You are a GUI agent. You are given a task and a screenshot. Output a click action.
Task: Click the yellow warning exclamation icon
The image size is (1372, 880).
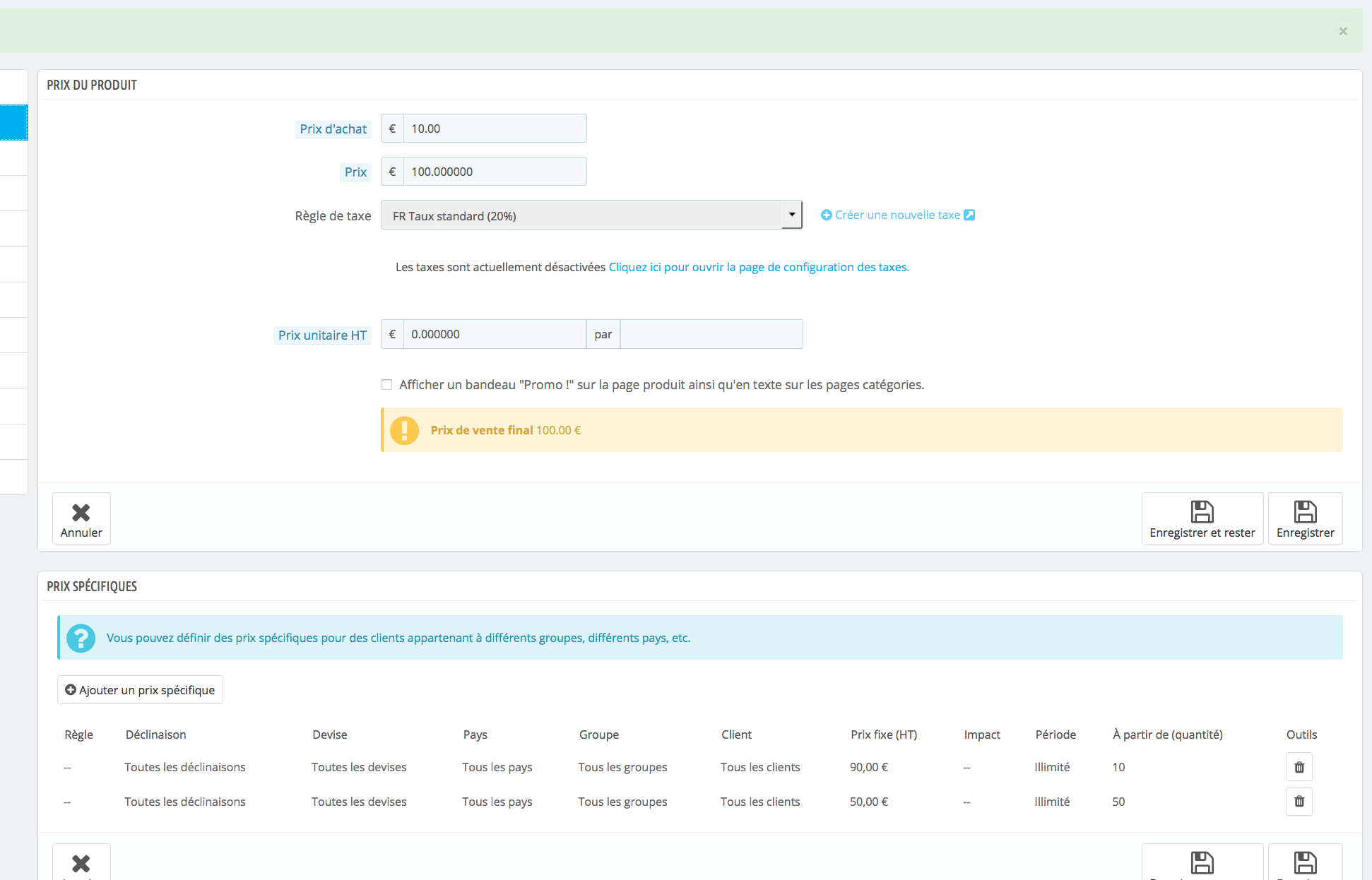pyautogui.click(x=405, y=430)
